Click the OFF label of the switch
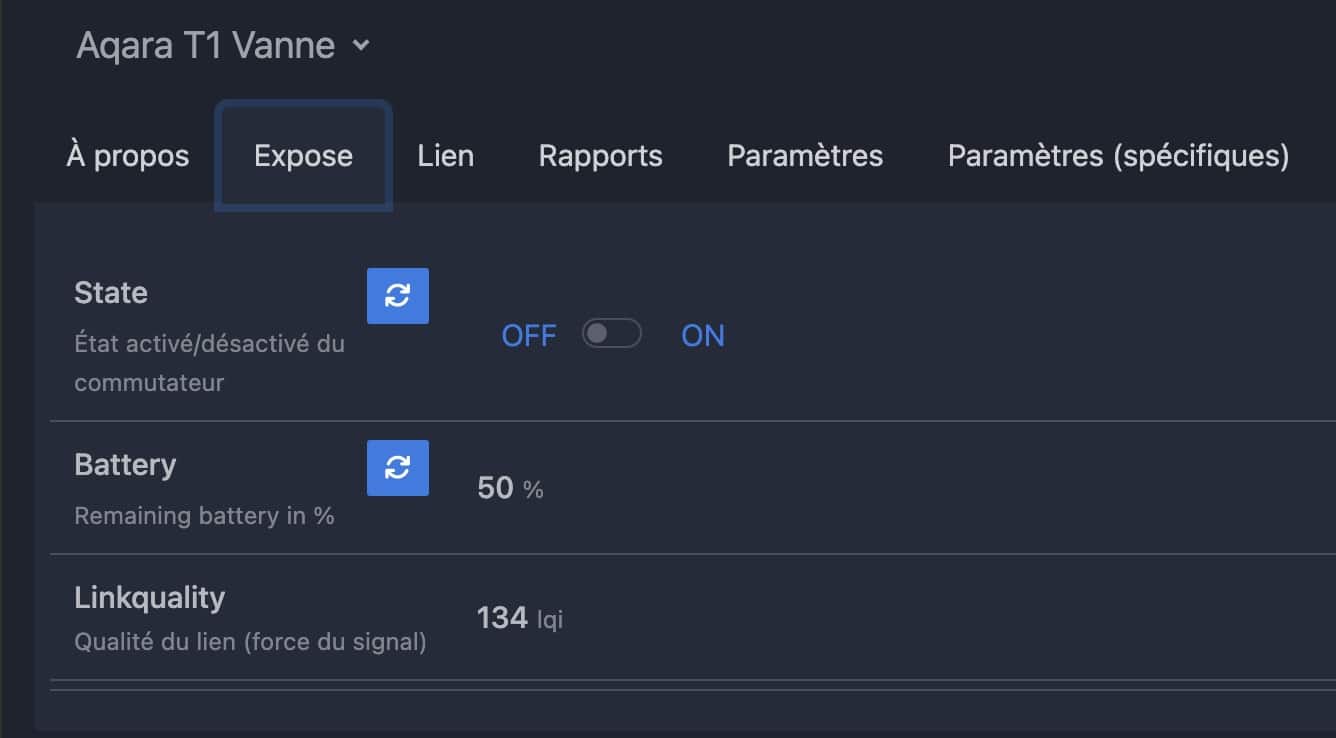The width and height of the screenshot is (1336, 738). (x=528, y=335)
